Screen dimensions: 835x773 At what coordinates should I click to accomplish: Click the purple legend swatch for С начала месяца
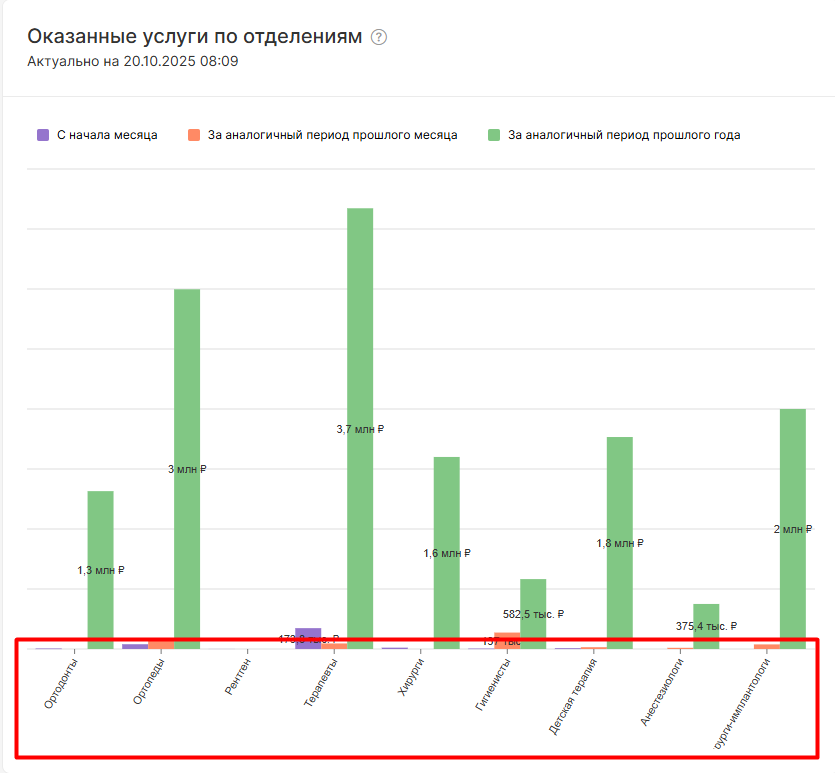[43, 135]
